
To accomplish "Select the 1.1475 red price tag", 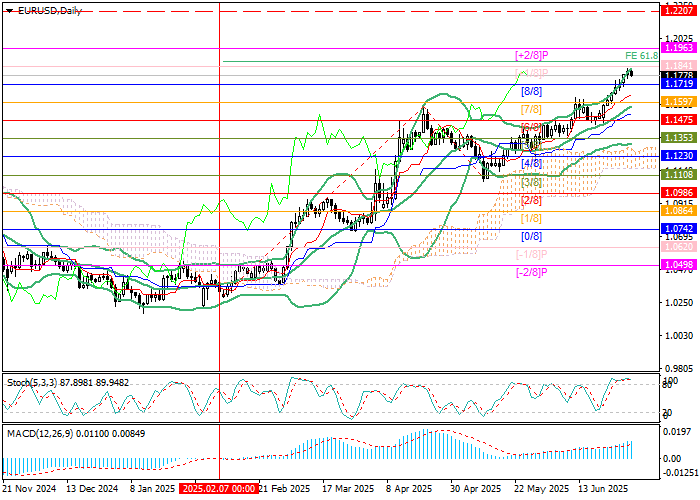I will 680,120.
